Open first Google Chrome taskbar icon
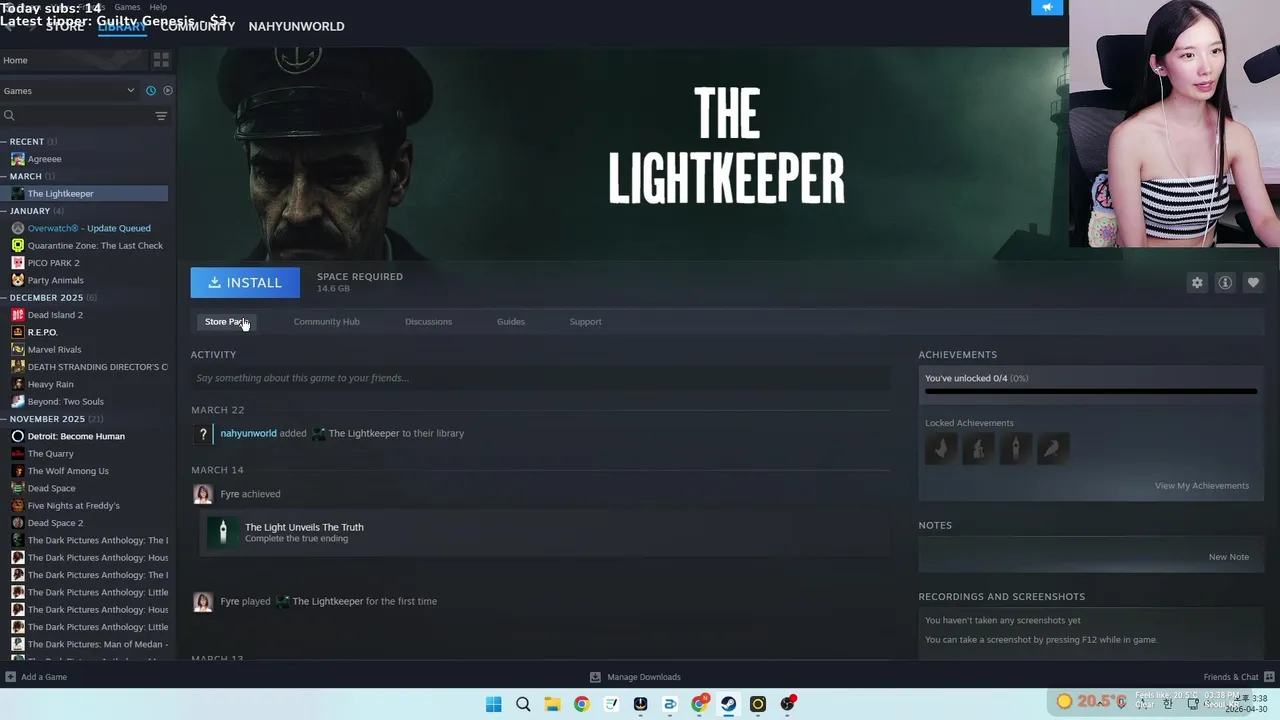Screen dimensions: 1280x720 point(581,704)
